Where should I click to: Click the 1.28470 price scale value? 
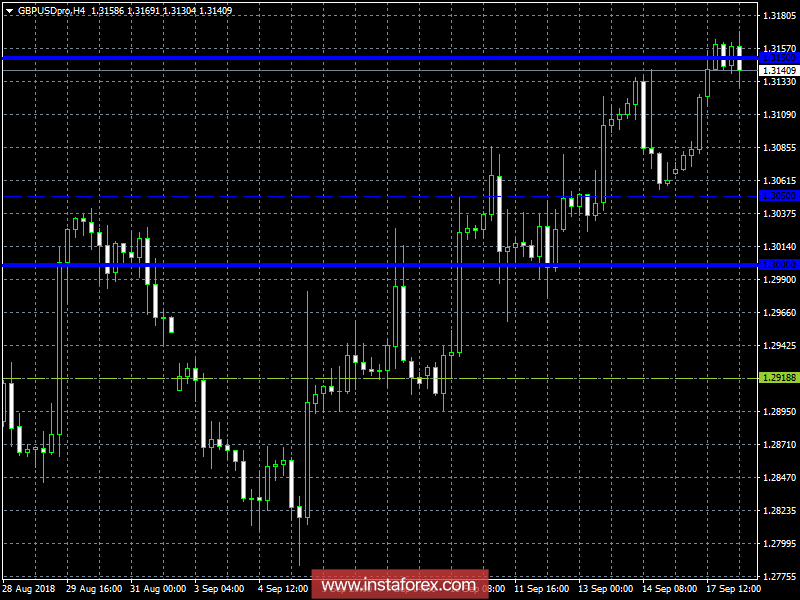click(779, 478)
